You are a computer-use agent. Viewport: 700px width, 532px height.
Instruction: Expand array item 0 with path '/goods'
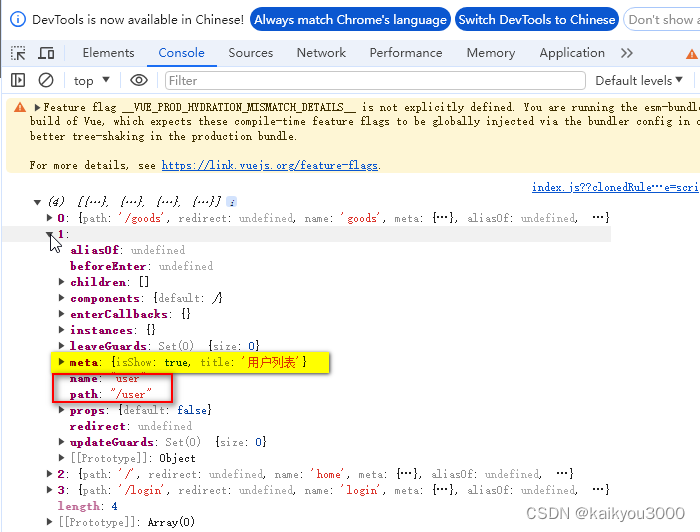50,218
